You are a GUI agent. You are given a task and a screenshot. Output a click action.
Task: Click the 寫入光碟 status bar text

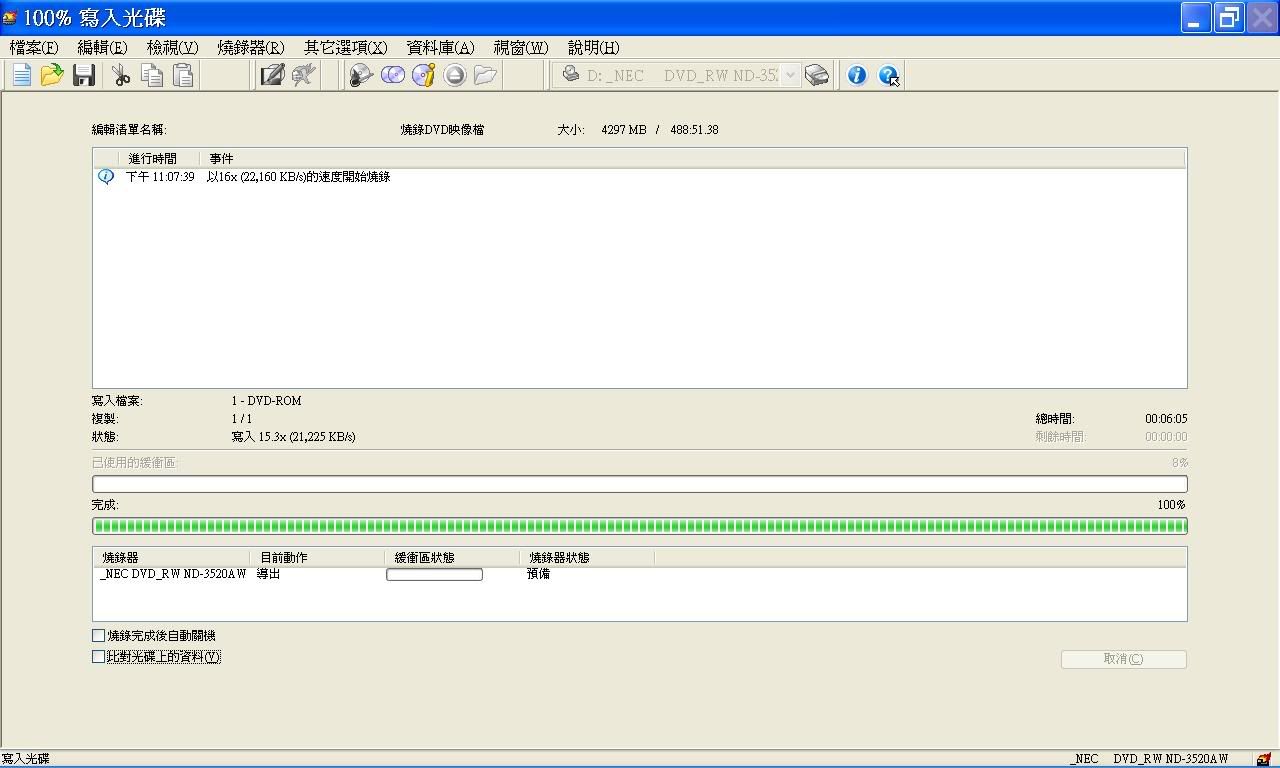coord(25,759)
